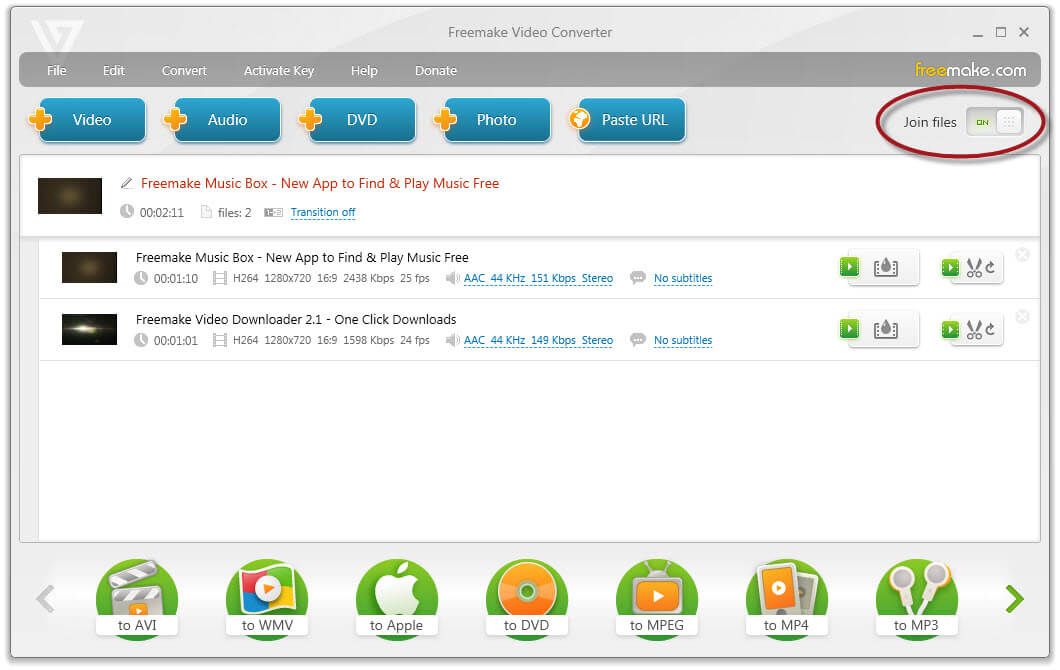Play edit preview for Video Downloader 2.1
The height and width of the screenshot is (670, 1060).
click(x=950, y=330)
